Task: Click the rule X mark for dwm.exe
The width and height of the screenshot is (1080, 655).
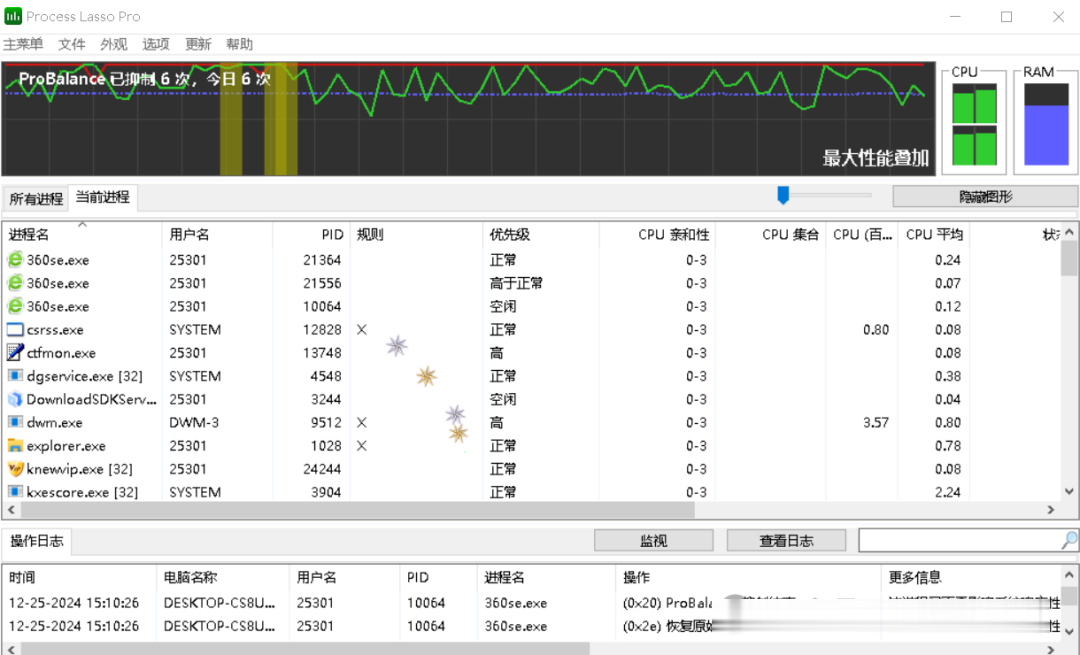Action: coord(362,423)
